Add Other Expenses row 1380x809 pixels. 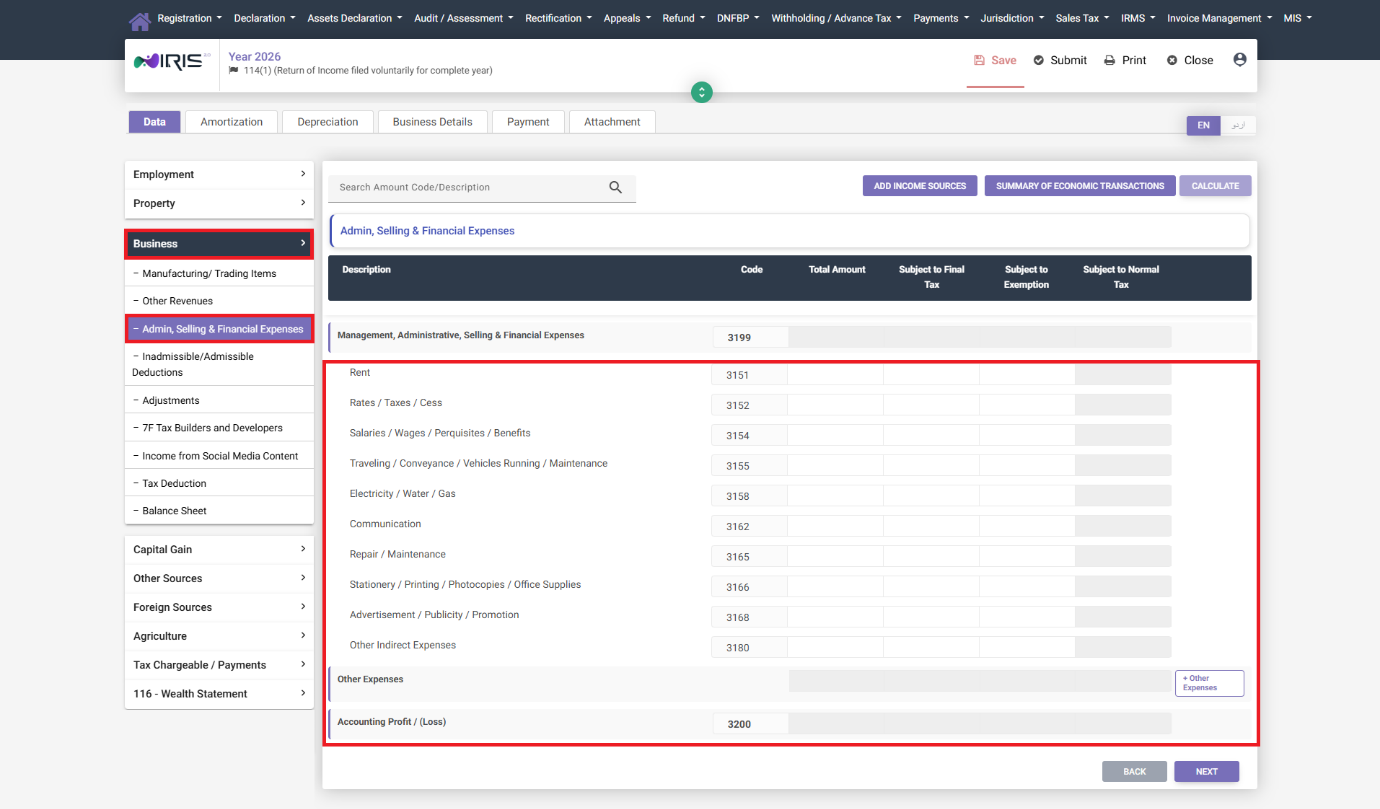(x=1210, y=683)
